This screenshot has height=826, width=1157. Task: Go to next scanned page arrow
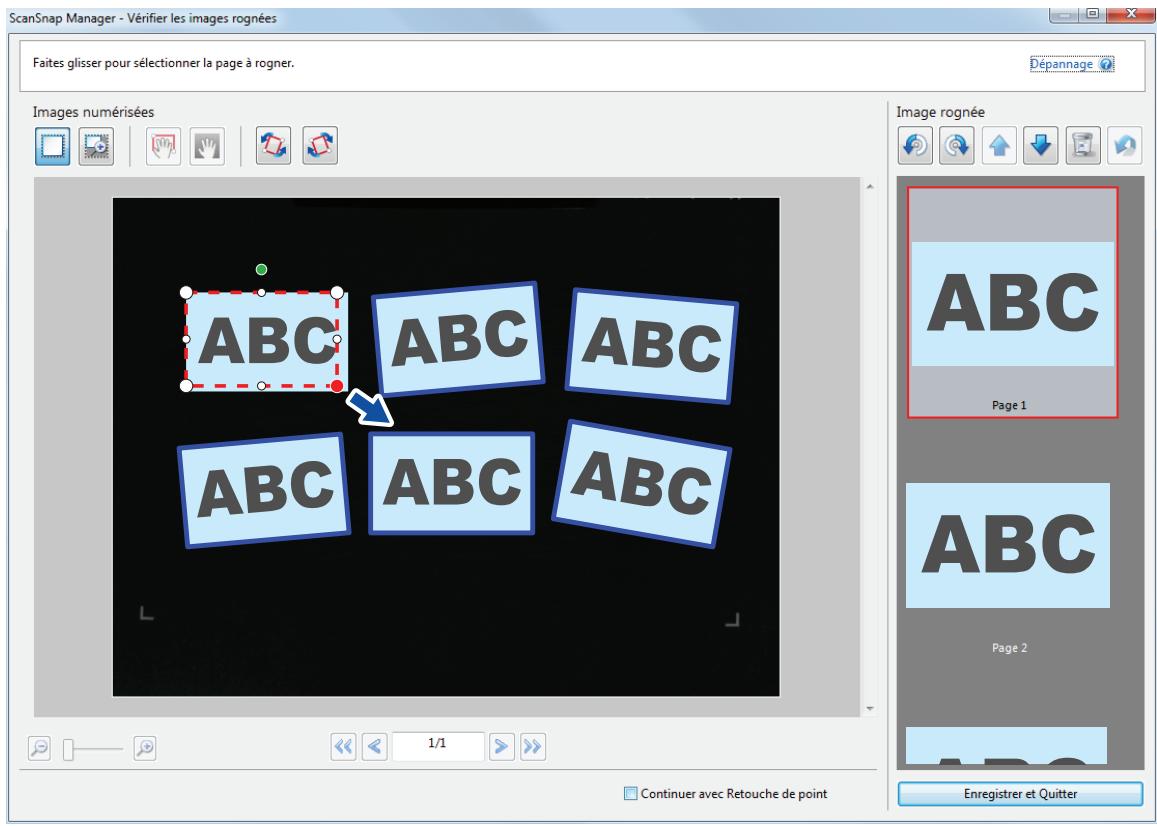(501, 747)
